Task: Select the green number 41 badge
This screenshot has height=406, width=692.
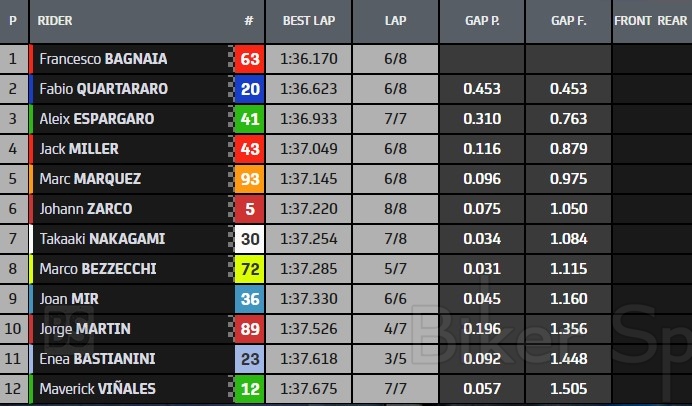Action: tap(250, 119)
